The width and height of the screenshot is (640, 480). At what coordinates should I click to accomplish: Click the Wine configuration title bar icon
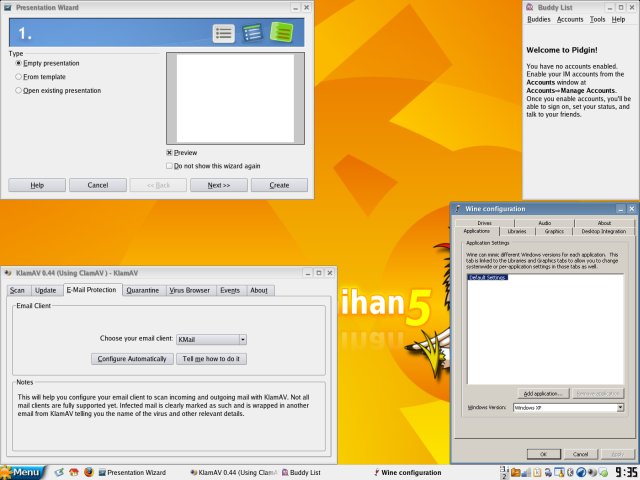coord(458,209)
